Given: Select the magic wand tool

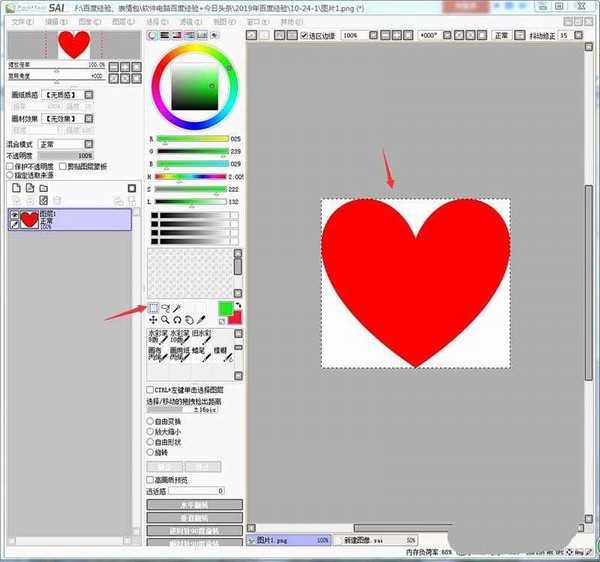Looking at the screenshot, I should point(178,308).
